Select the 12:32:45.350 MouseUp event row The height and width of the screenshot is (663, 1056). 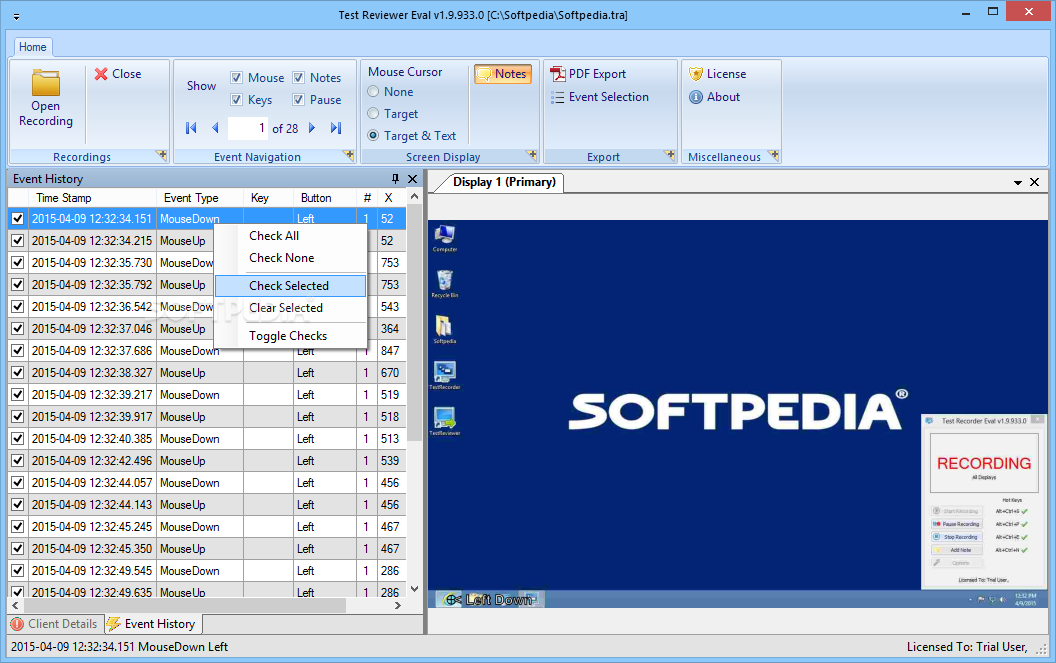pos(207,548)
